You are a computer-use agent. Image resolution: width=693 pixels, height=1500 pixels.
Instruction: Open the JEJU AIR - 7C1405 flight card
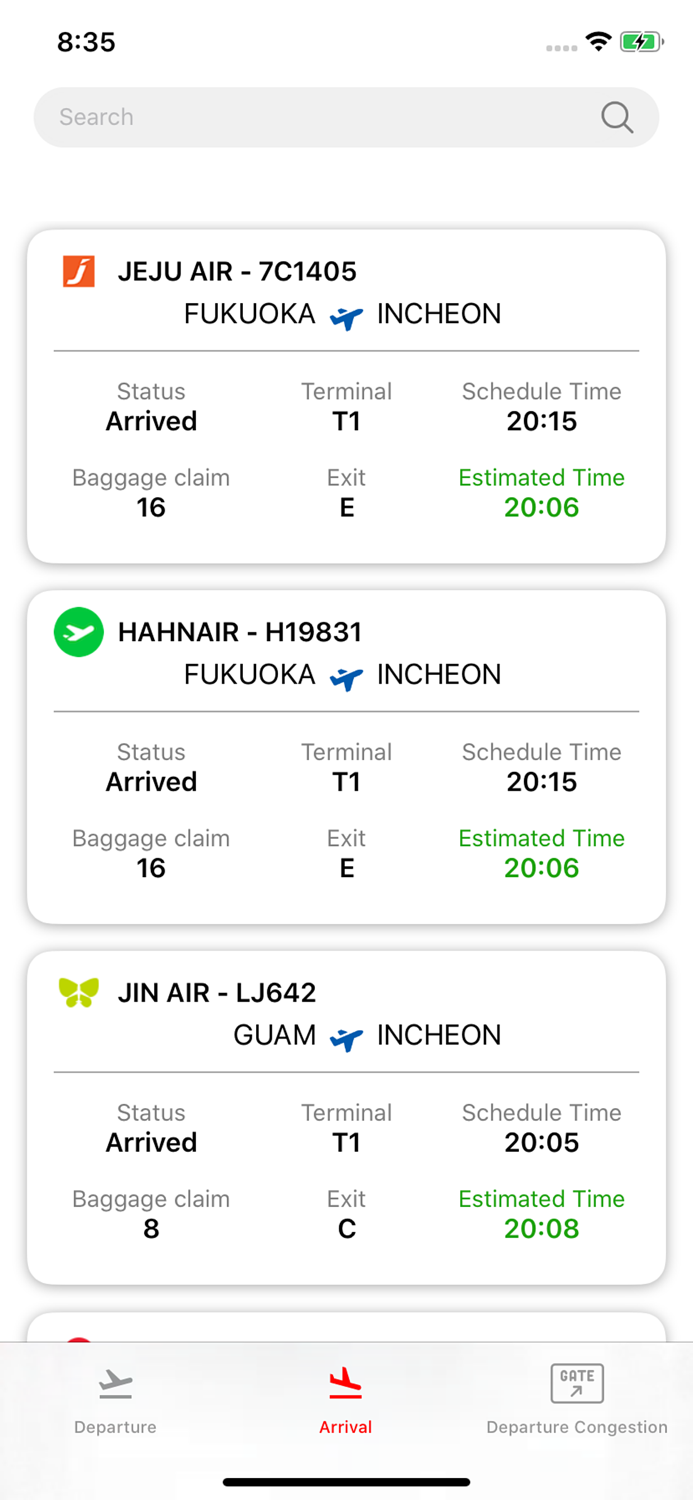pyautogui.click(x=346, y=395)
